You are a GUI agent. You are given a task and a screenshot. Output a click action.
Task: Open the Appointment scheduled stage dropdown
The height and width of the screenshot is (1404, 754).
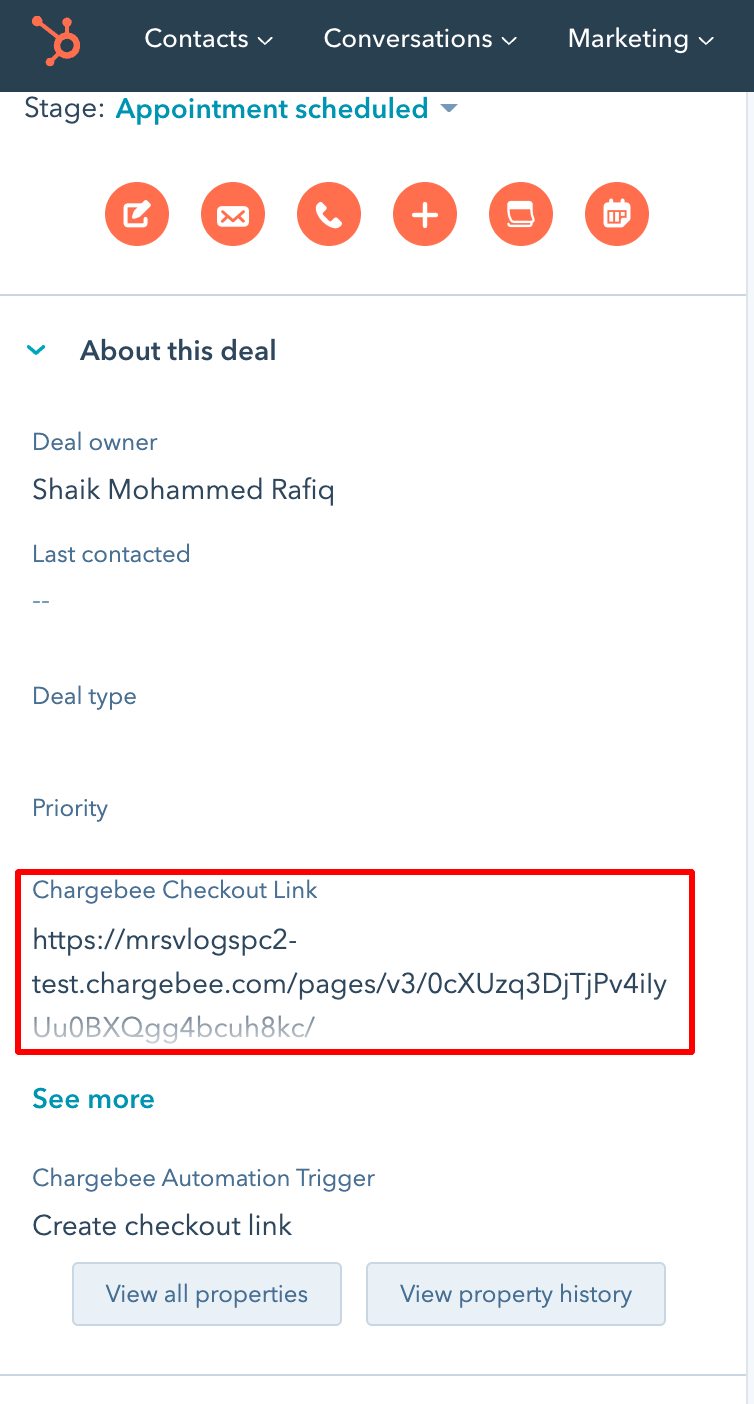(x=286, y=108)
